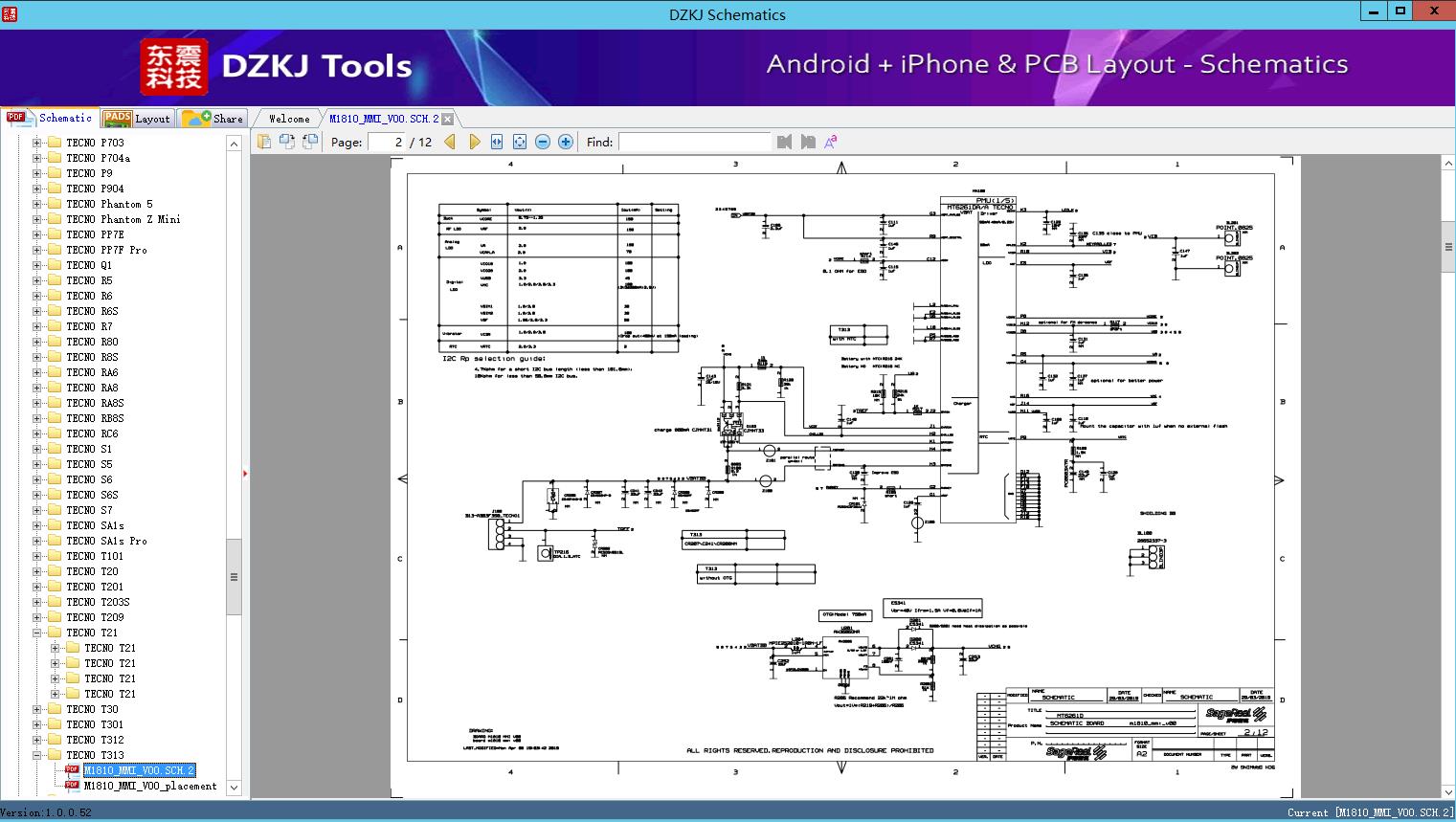
Task: Select the TECNO R7 tree item
Action: pyautogui.click(x=89, y=326)
